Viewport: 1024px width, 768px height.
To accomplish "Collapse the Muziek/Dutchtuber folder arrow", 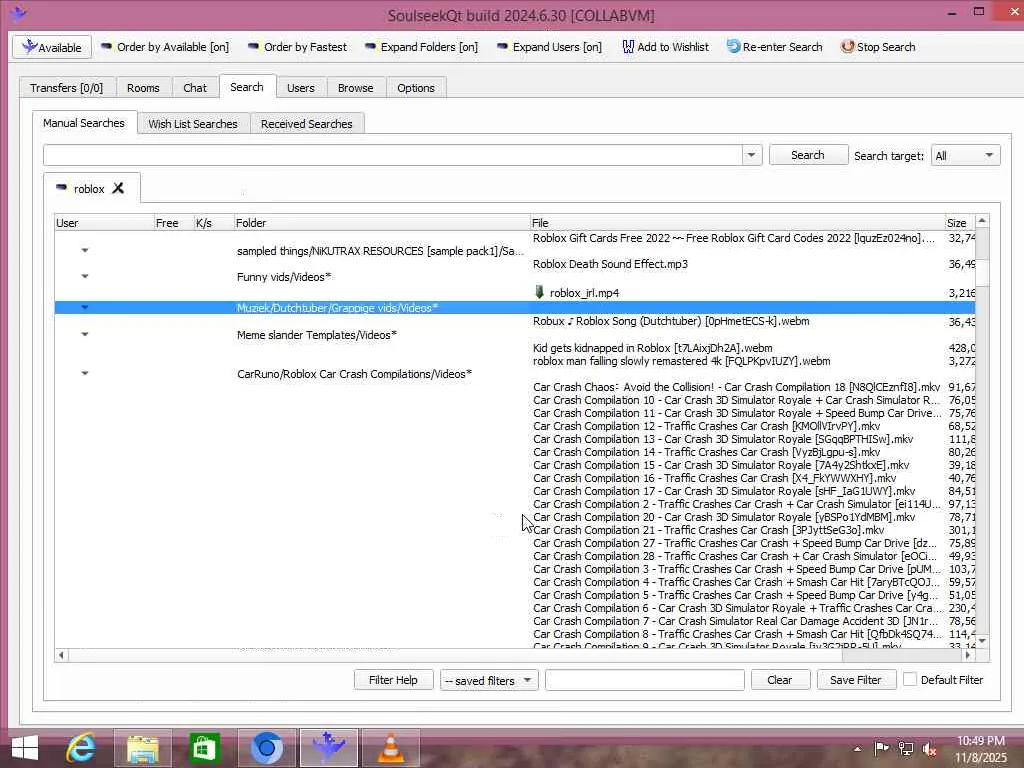I will pos(85,308).
